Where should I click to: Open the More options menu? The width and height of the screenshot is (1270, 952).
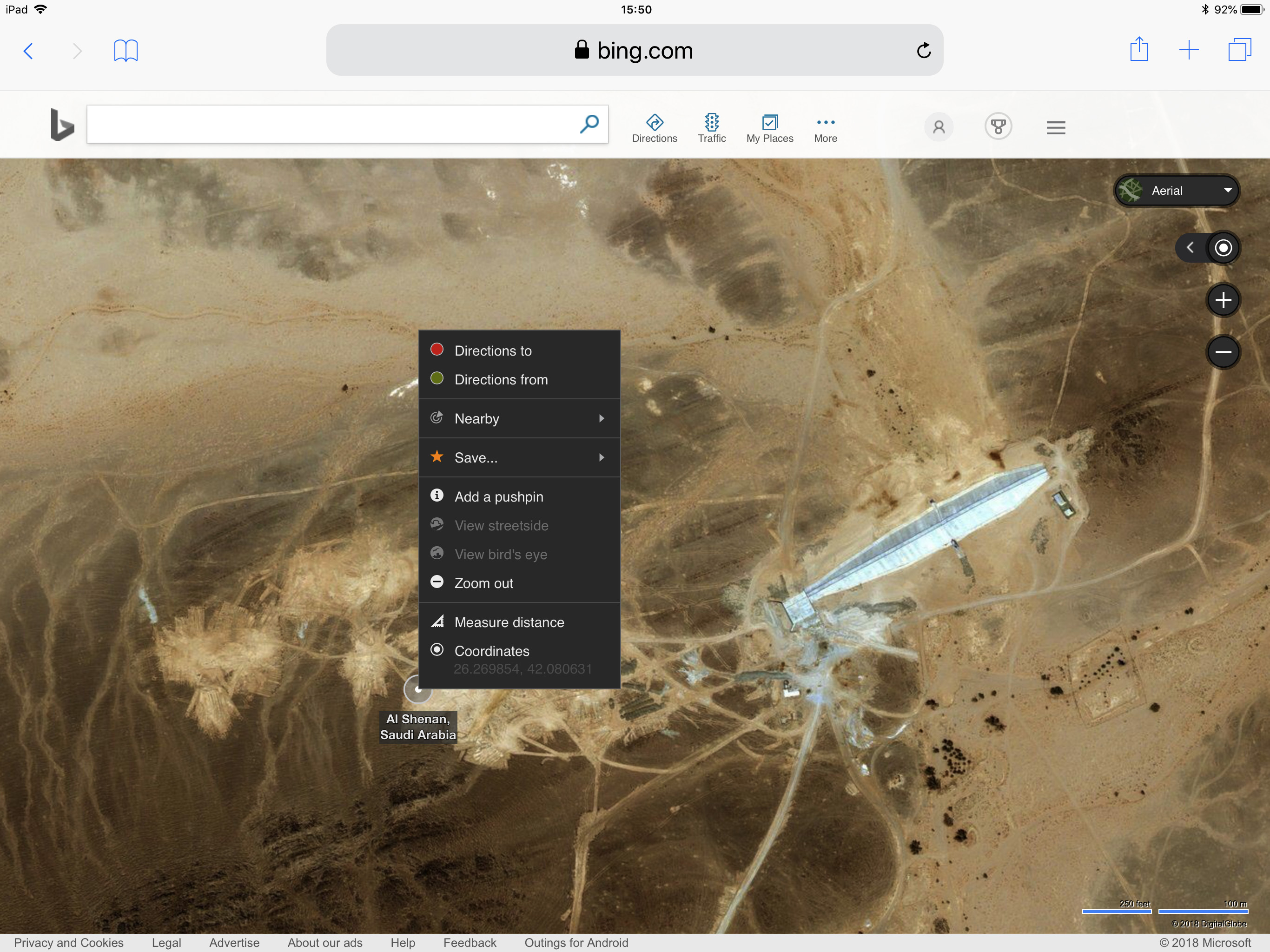[825, 128]
